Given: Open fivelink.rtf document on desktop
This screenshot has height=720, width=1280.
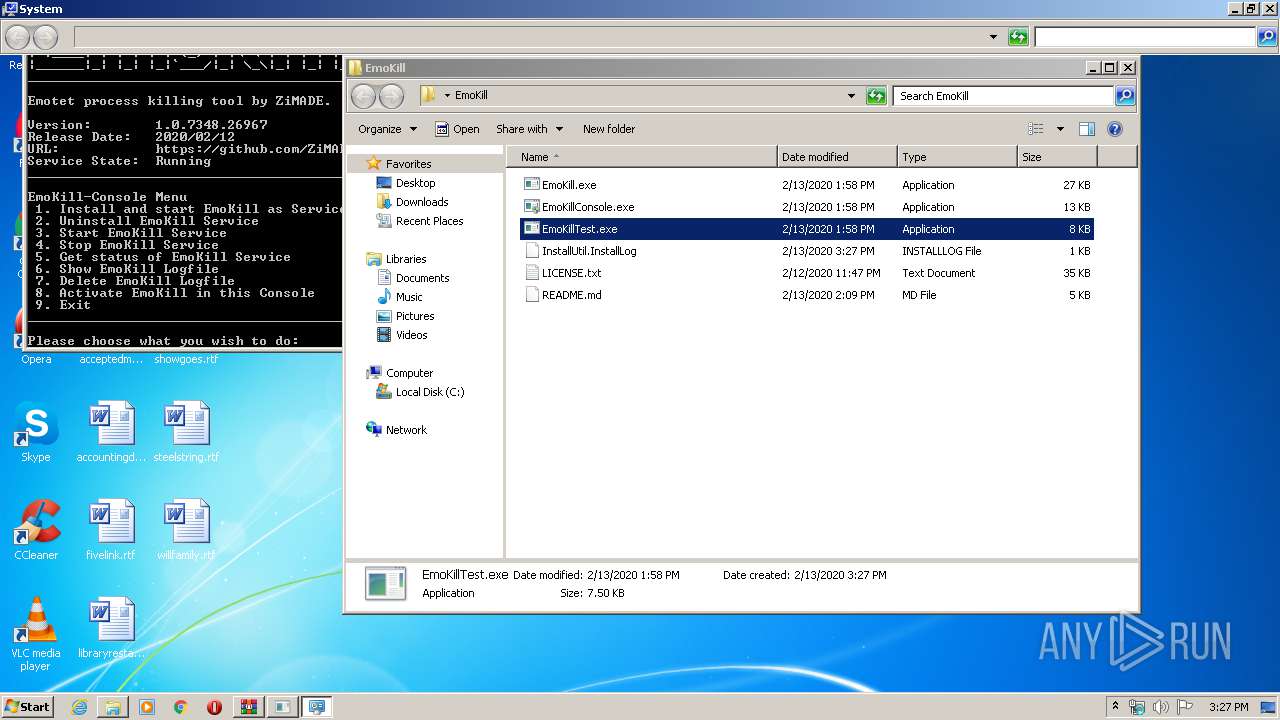Looking at the screenshot, I should coord(111,531).
